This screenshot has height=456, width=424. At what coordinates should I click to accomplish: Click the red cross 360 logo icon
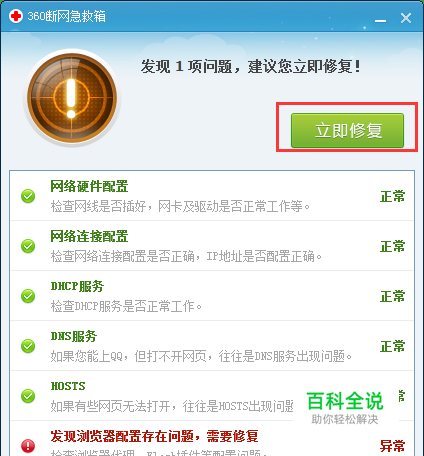point(16,16)
